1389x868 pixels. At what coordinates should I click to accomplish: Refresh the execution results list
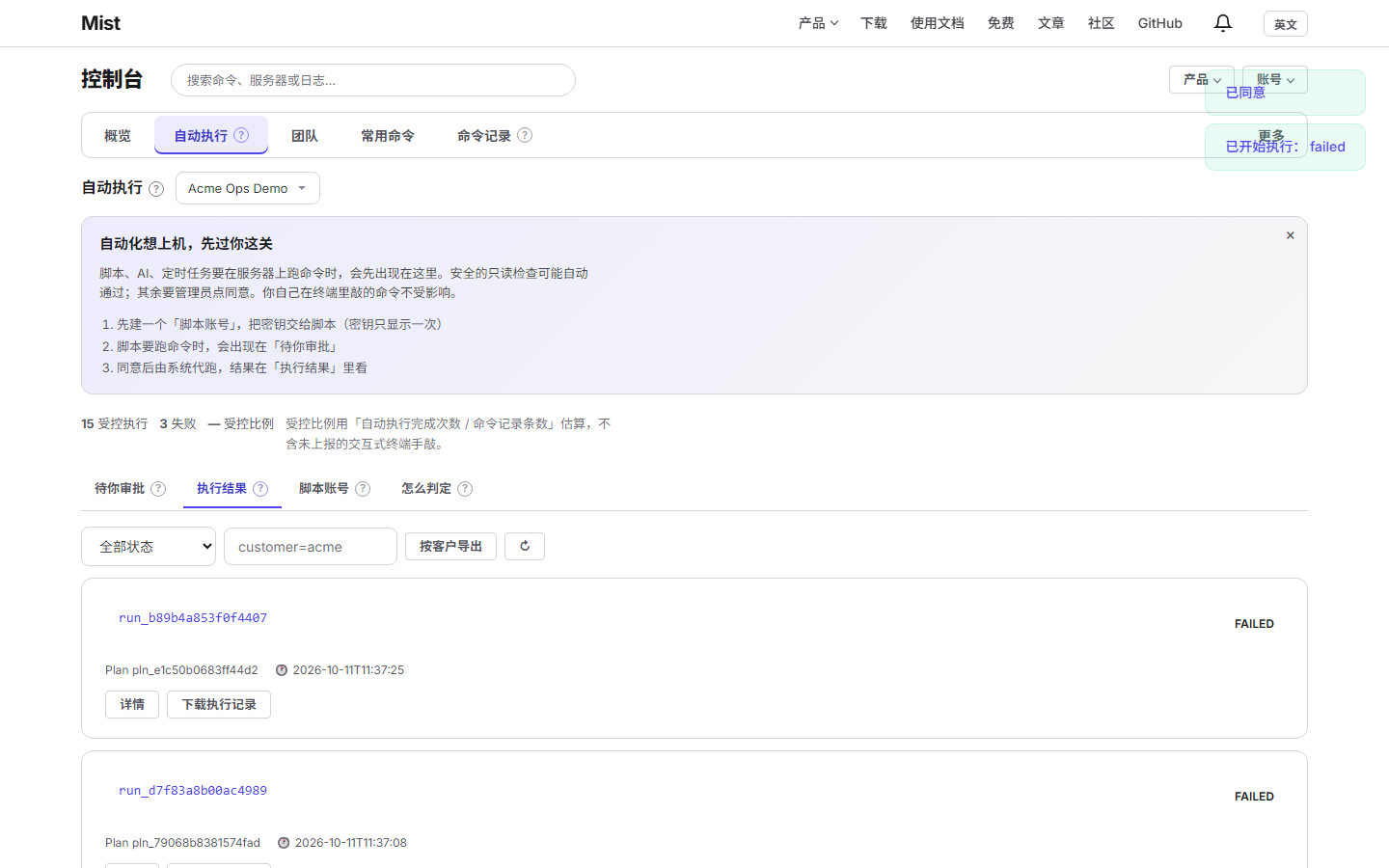coord(525,546)
